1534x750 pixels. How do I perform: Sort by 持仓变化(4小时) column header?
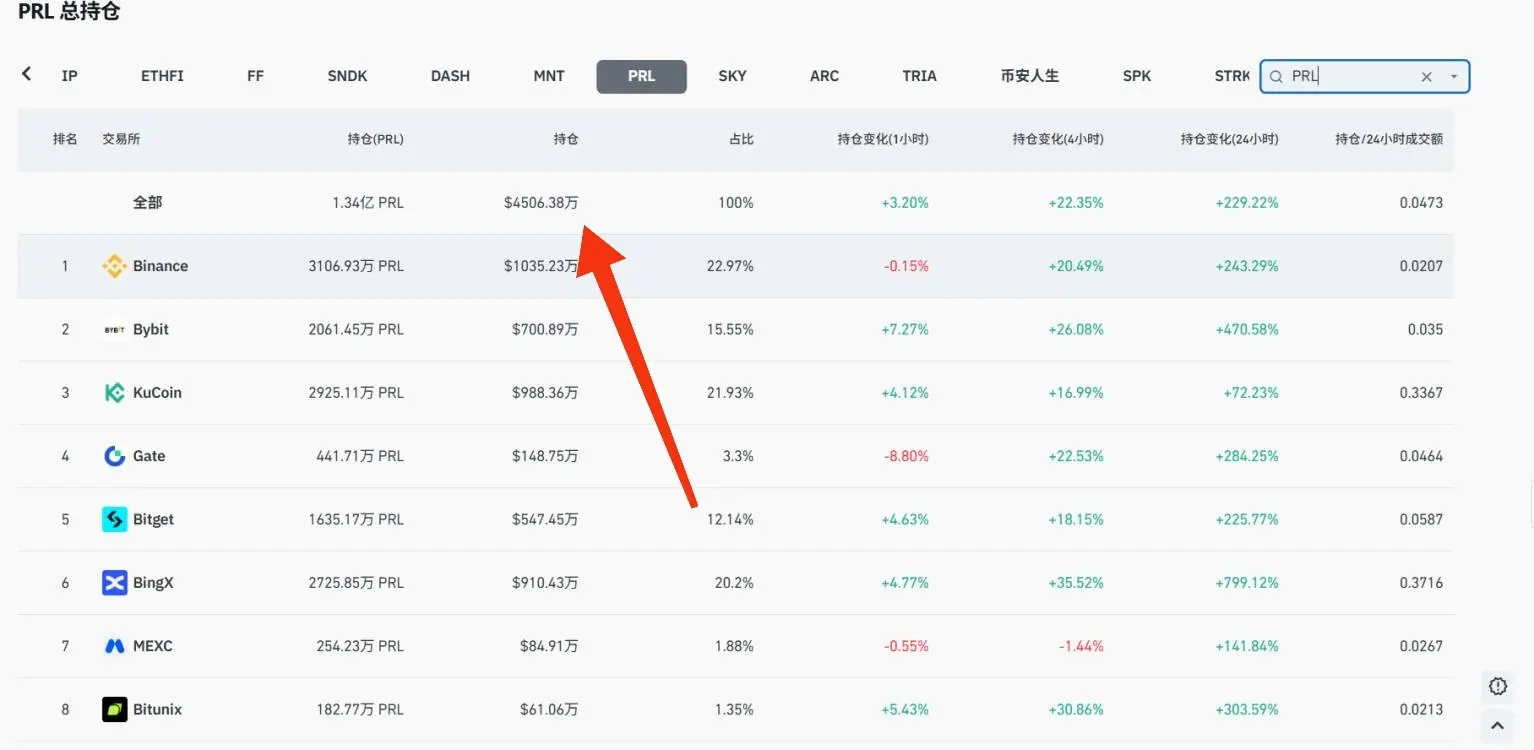click(x=1058, y=139)
